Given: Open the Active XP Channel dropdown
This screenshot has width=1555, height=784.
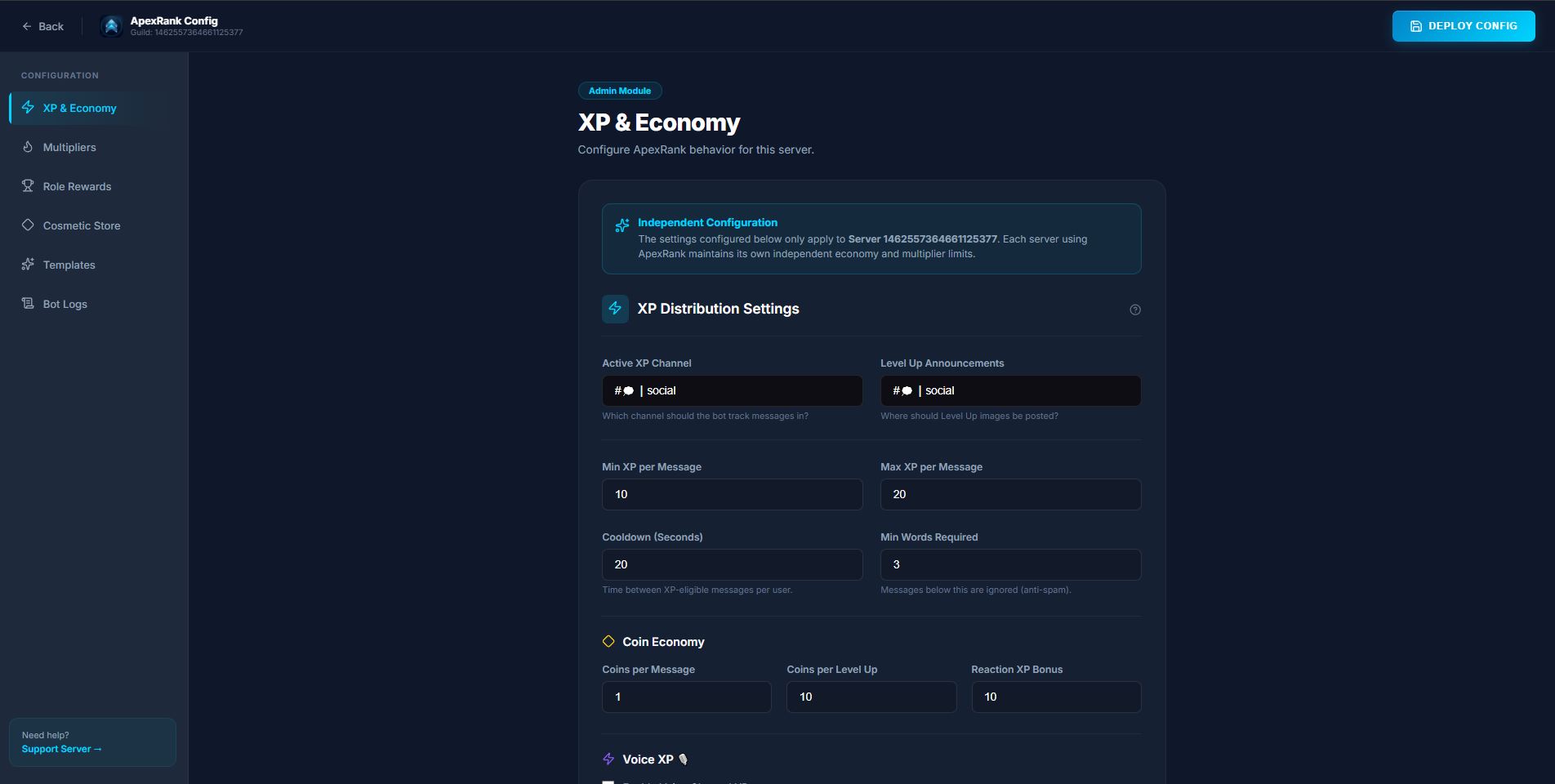Looking at the screenshot, I should click(732, 390).
